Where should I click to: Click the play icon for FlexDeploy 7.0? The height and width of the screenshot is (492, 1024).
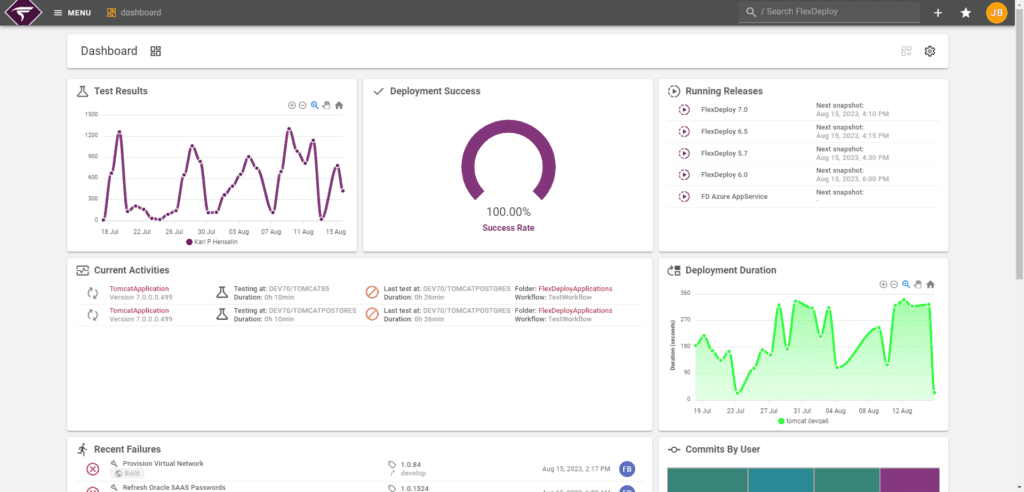(x=684, y=110)
